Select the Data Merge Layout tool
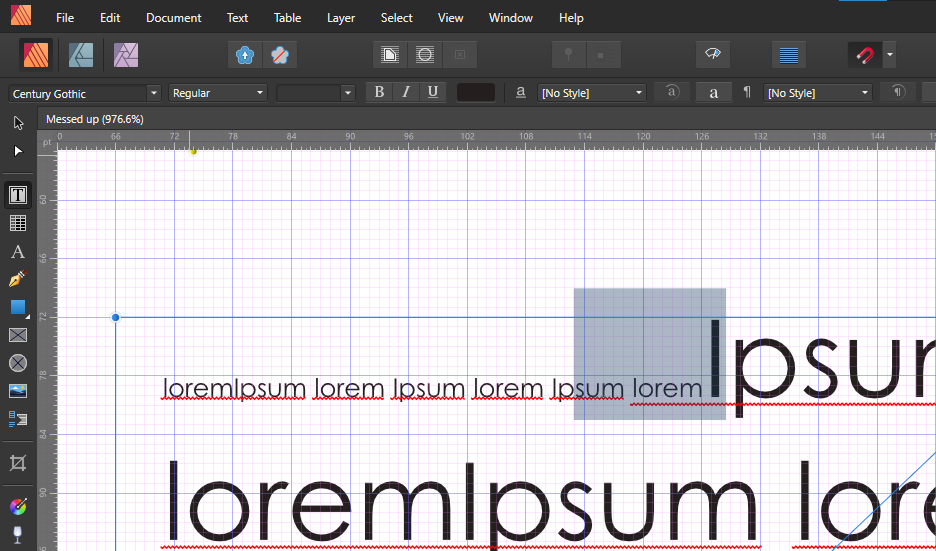 (x=18, y=419)
